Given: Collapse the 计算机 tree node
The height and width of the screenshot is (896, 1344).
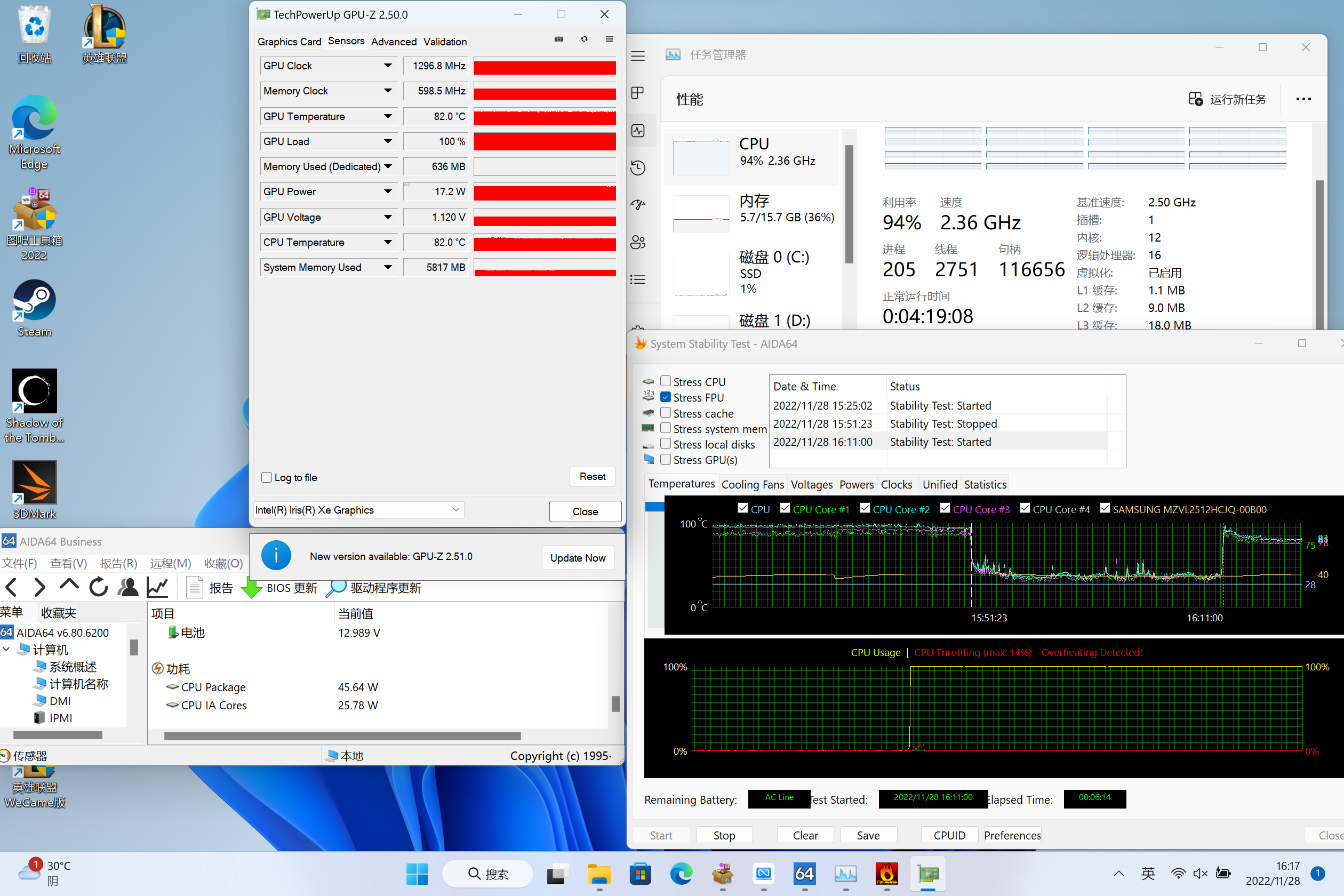Looking at the screenshot, I should 6,649.
